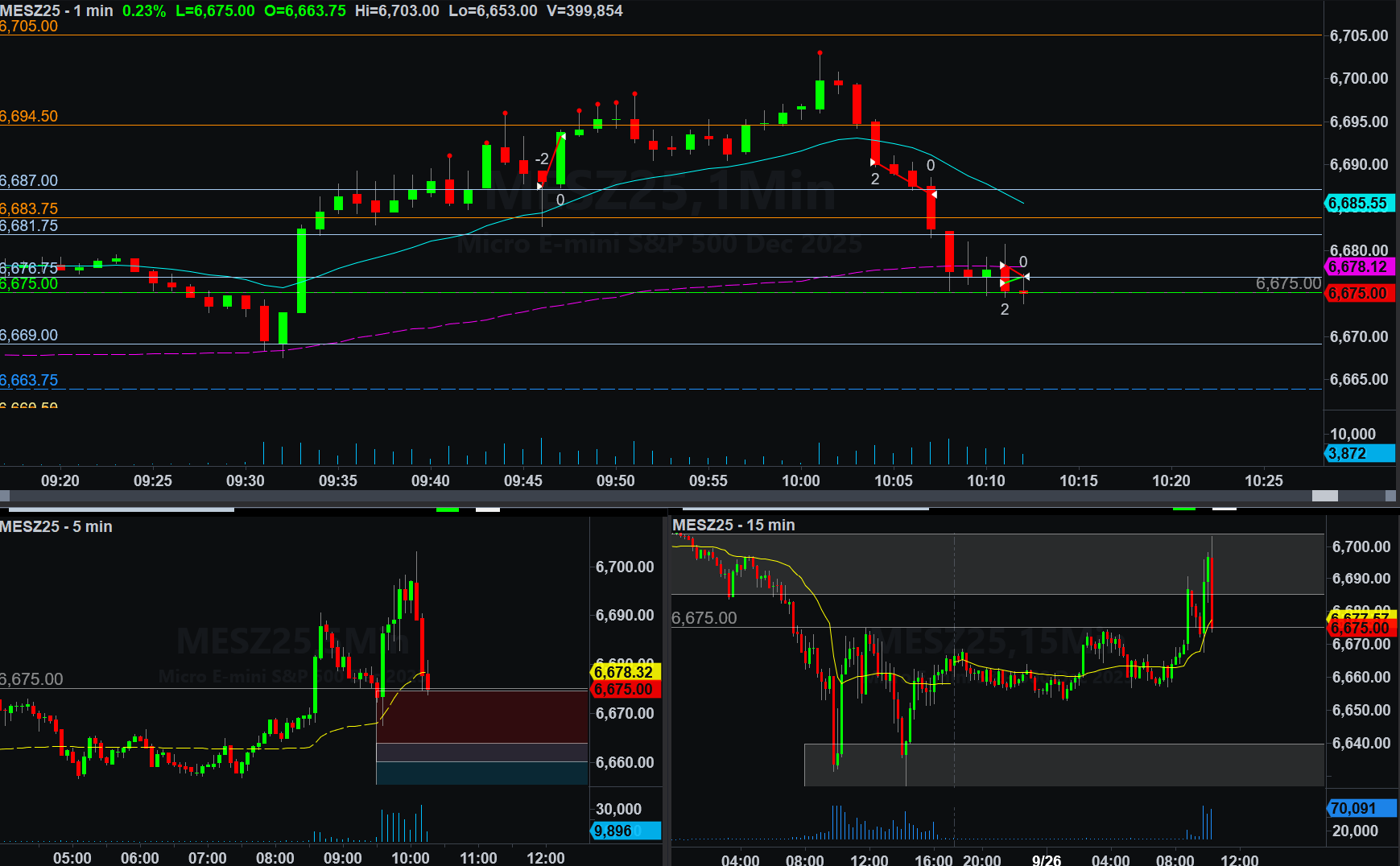Click the cyan 3,872 volume tag
The image size is (1400, 866).
pos(1359,453)
